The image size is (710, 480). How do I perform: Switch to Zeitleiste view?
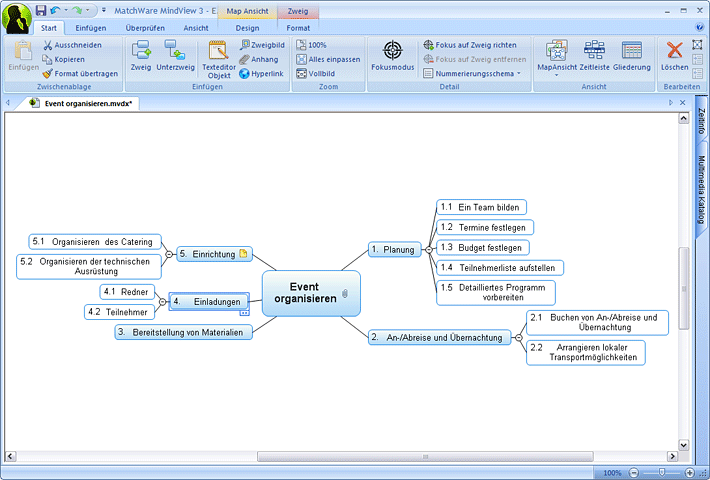point(595,55)
